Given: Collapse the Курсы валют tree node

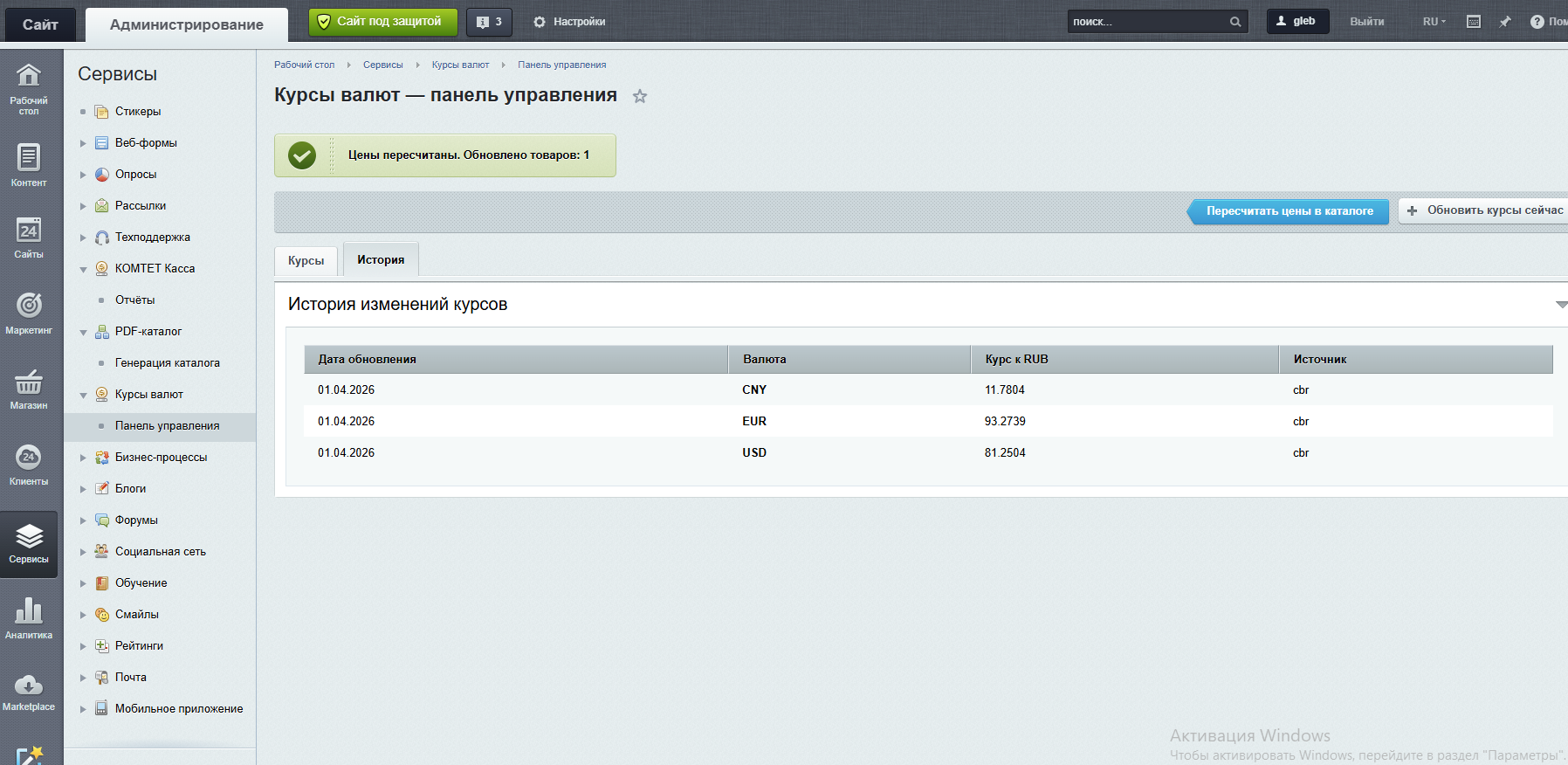Looking at the screenshot, I should point(84,395).
